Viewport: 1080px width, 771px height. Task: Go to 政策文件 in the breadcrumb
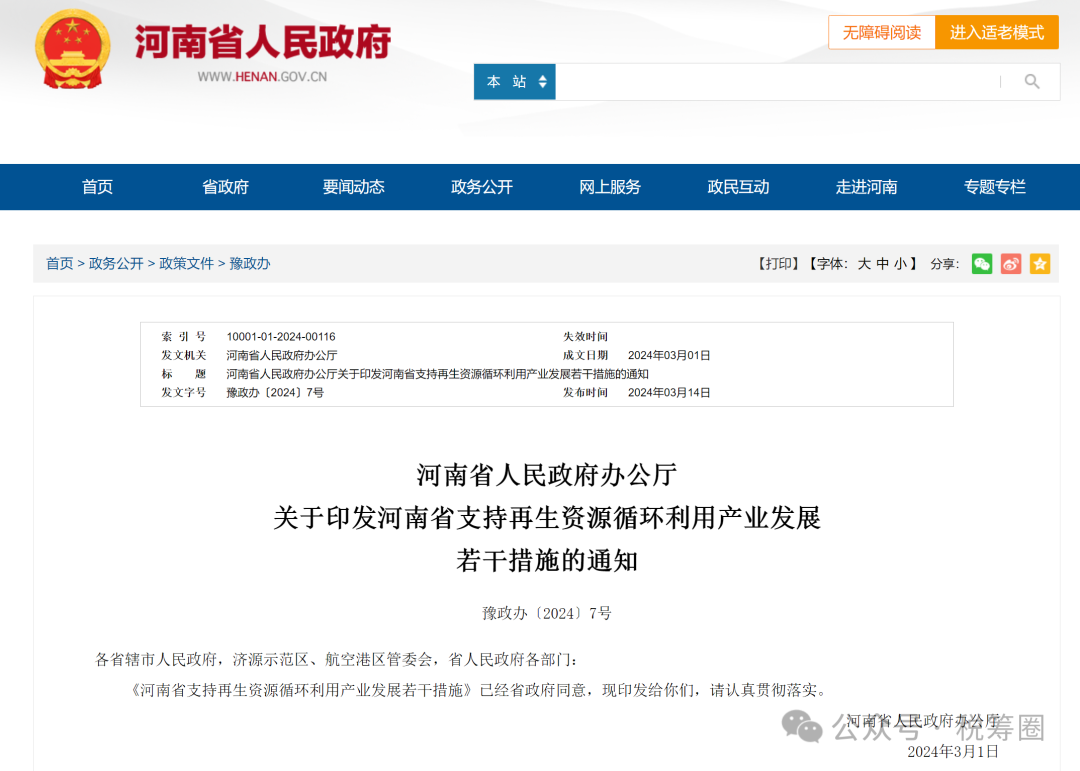click(x=187, y=264)
